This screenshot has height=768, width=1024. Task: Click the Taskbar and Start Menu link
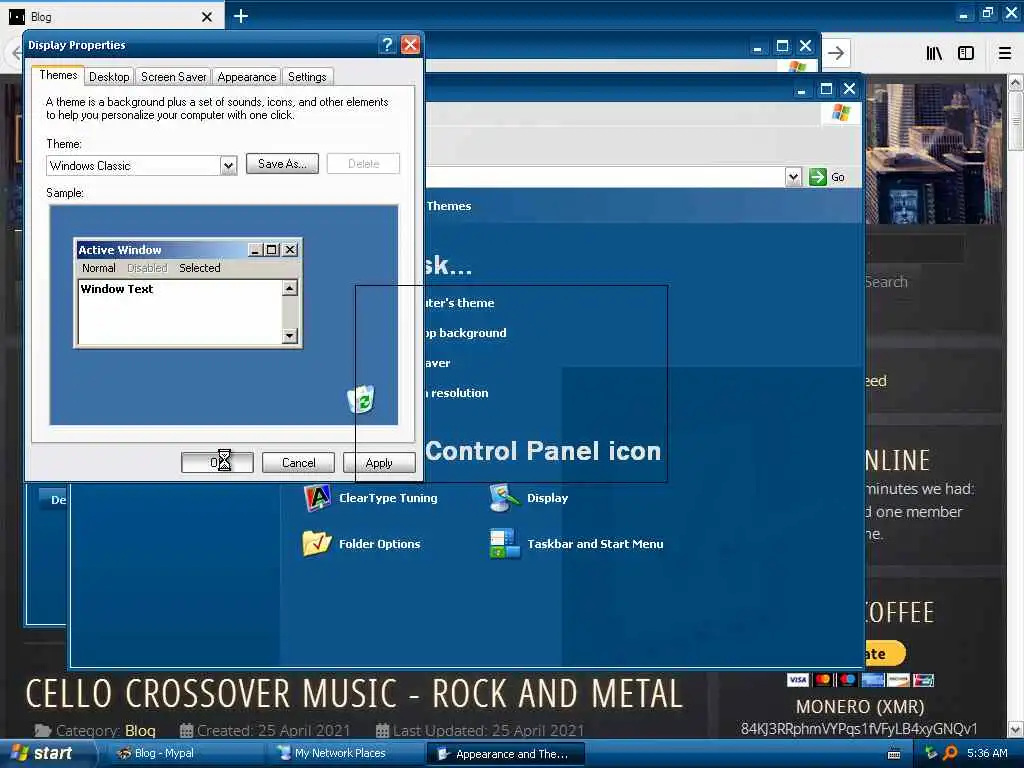pos(595,544)
